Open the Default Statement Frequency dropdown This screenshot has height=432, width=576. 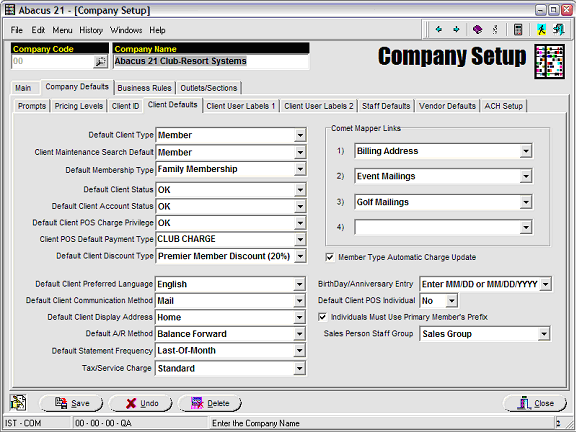coord(299,350)
